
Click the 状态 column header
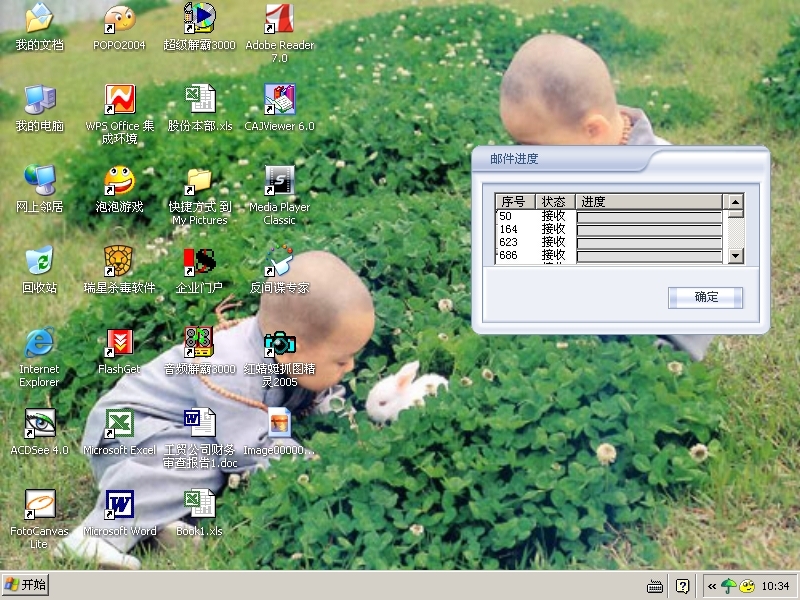(554, 202)
